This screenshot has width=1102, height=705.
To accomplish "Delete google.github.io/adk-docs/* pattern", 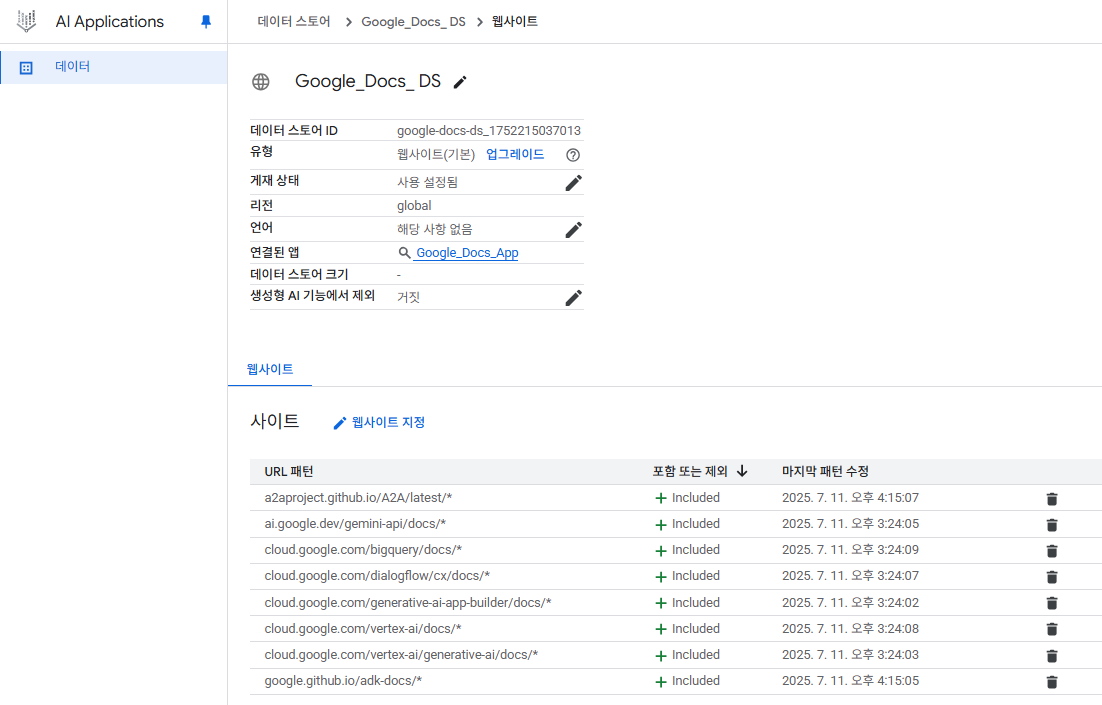I will pos(1052,682).
